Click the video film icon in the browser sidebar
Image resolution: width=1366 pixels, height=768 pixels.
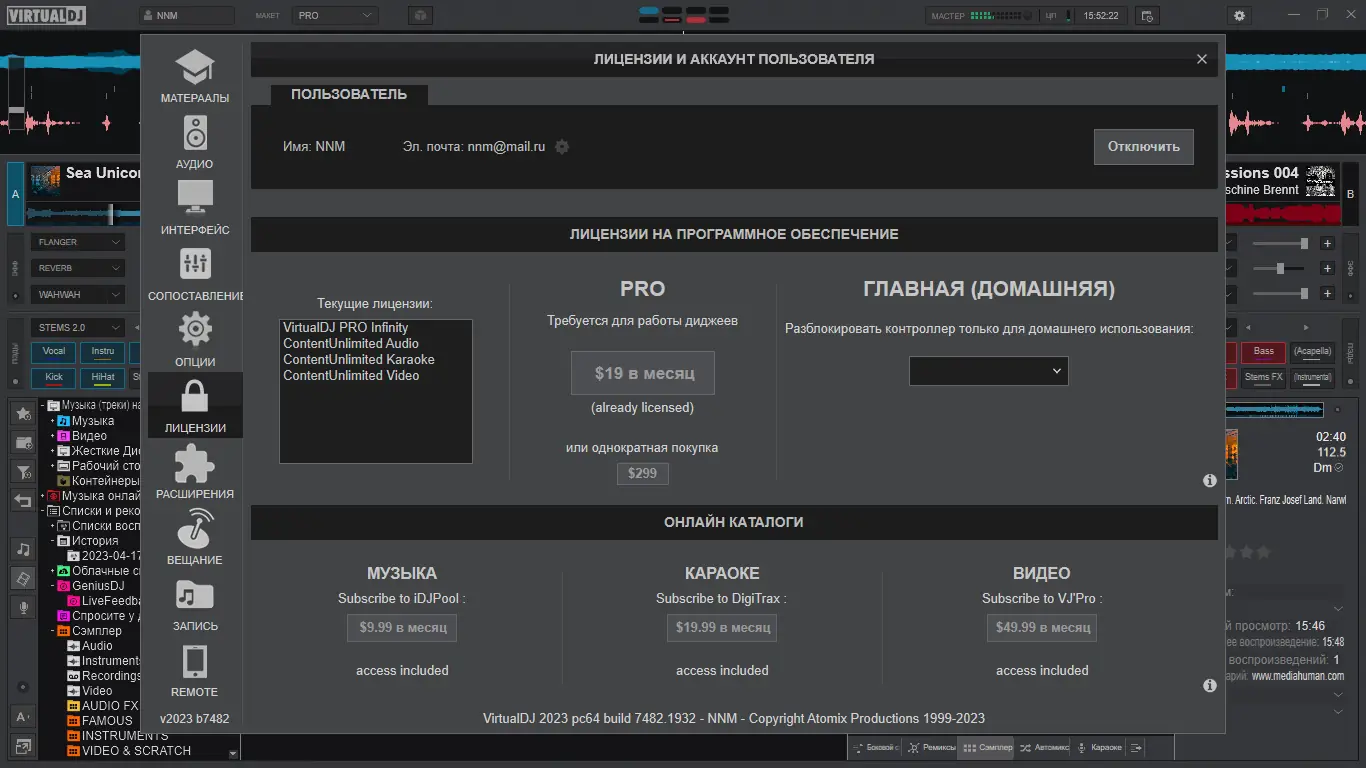[x=23, y=578]
